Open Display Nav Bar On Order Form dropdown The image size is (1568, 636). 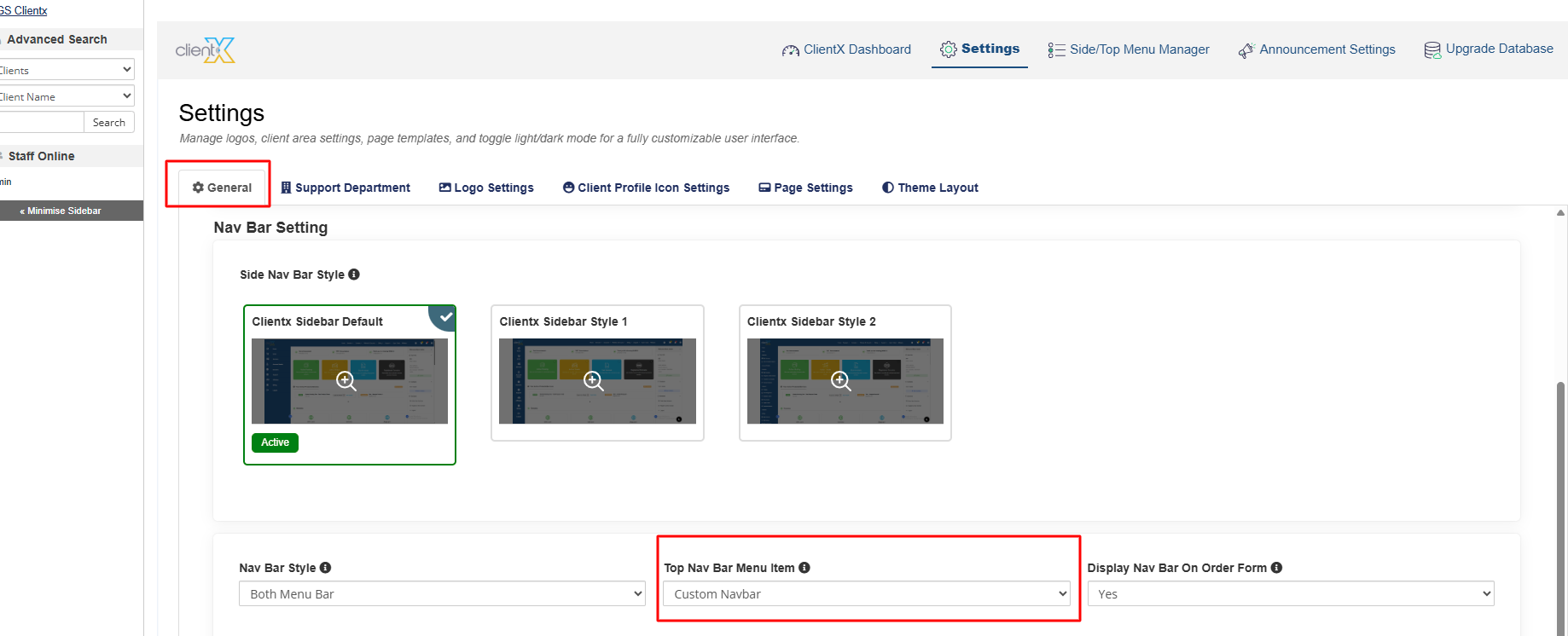(1290, 594)
